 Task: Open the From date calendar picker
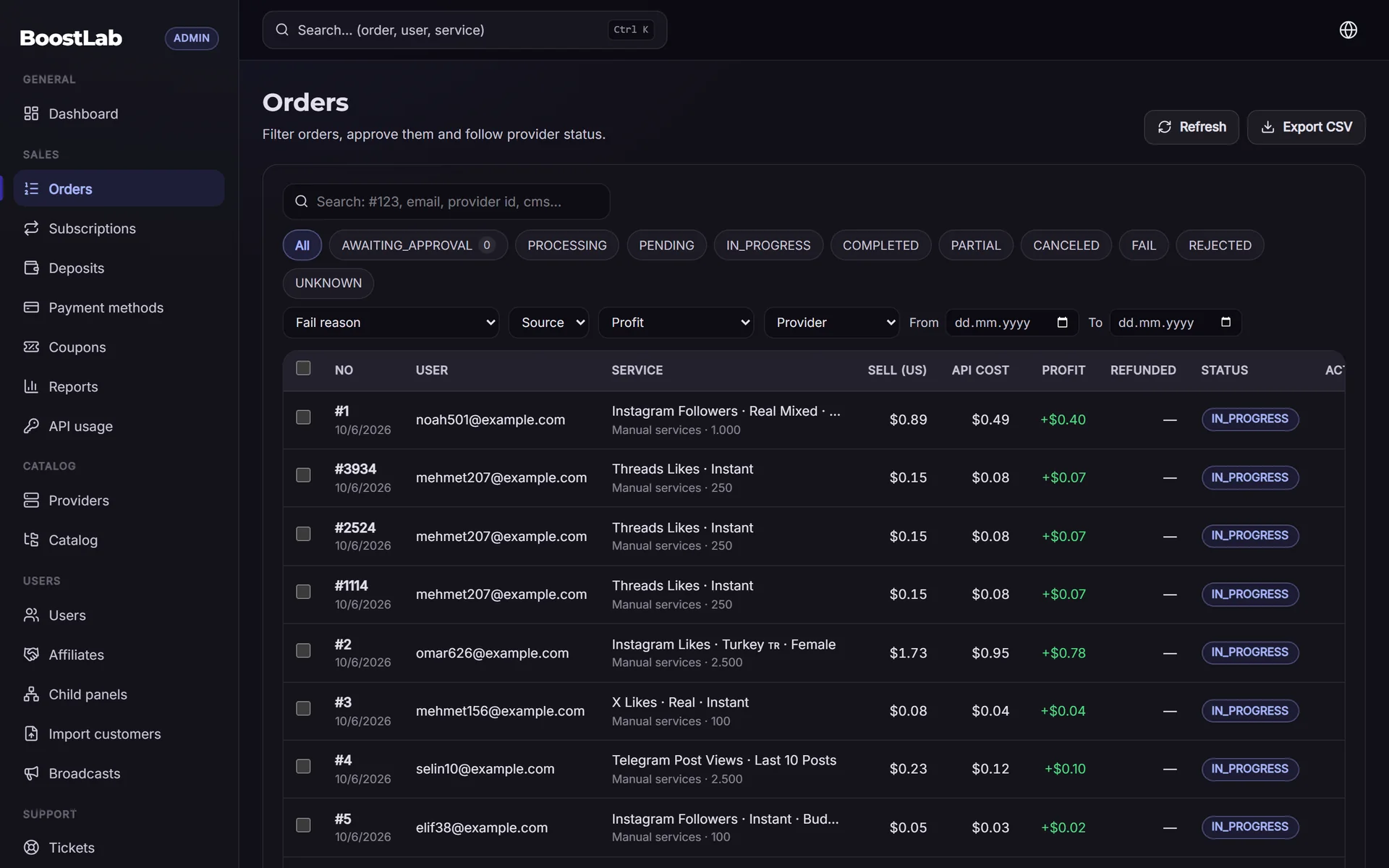1062,323
